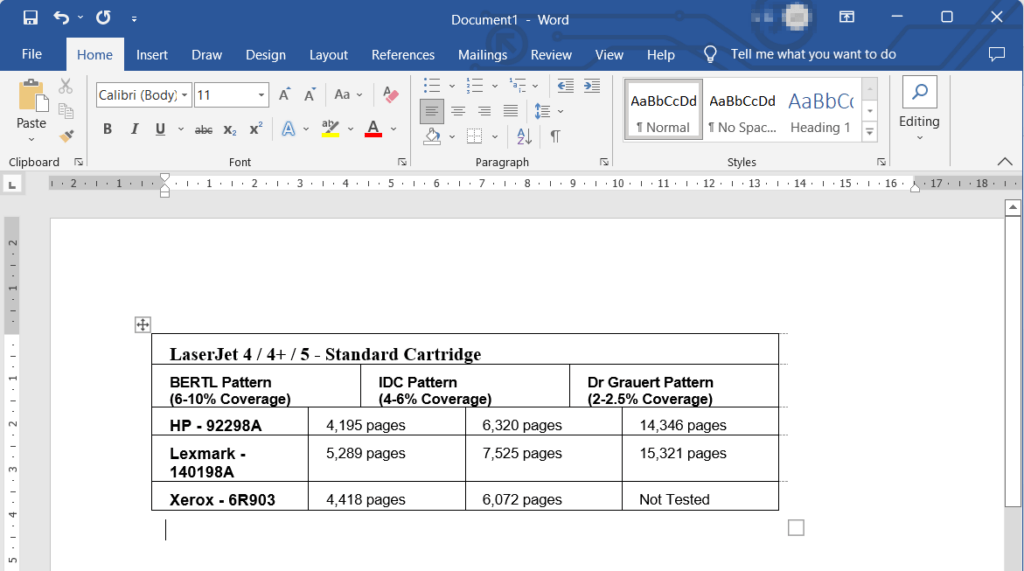The width and height of the screenshot is (1024, 571).
Task: Click Tell me what you want to do
Action: pyautogui.click(x=812, y=54)
